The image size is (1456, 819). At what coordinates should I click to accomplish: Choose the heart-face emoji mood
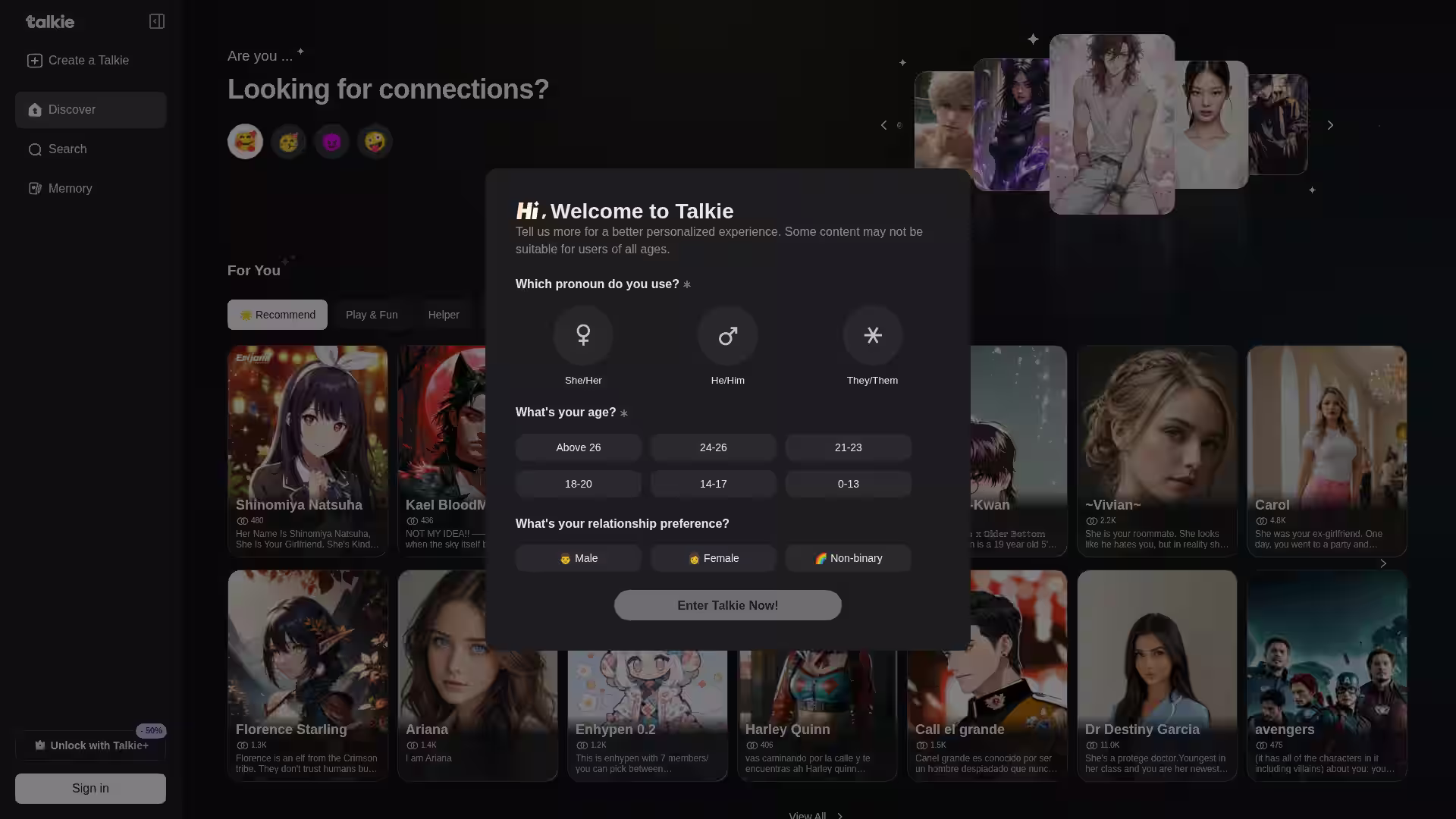point(245,142)
